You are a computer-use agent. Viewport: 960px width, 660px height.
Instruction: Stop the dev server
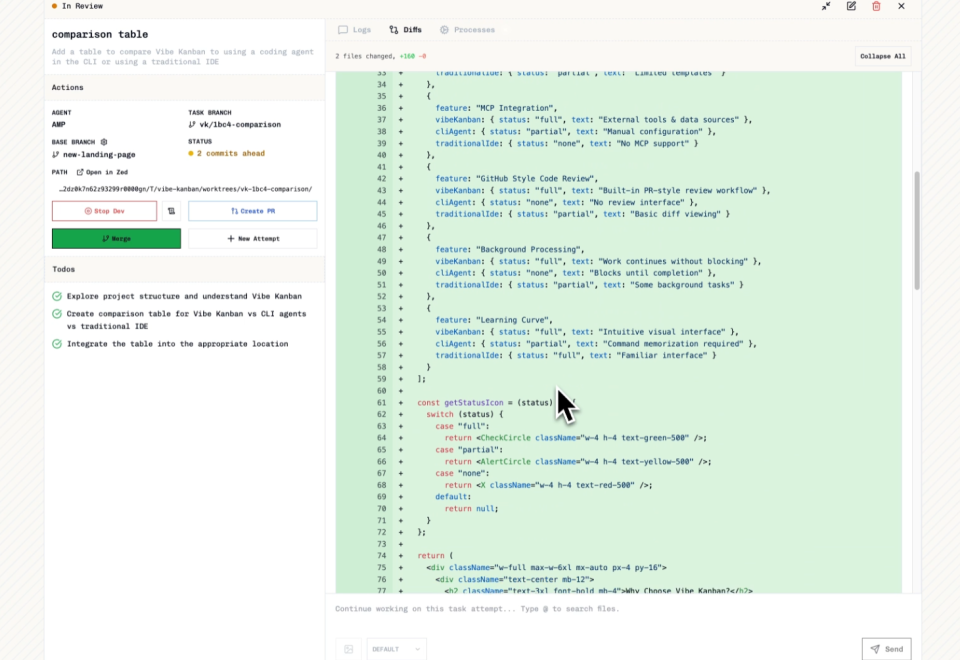pyautogui.click(x=104, y=211)
